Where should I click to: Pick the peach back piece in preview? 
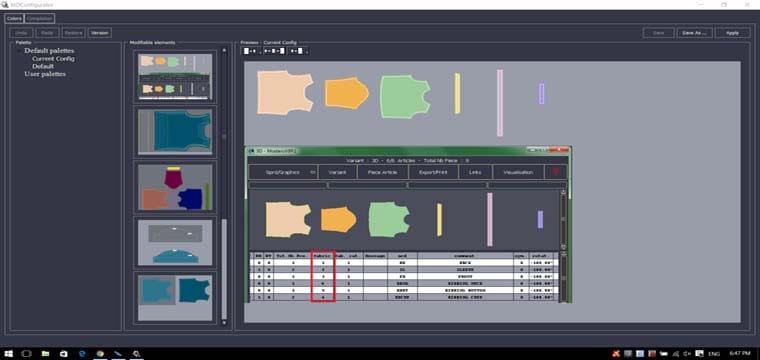pyautogui.click(x=284, y=93)
